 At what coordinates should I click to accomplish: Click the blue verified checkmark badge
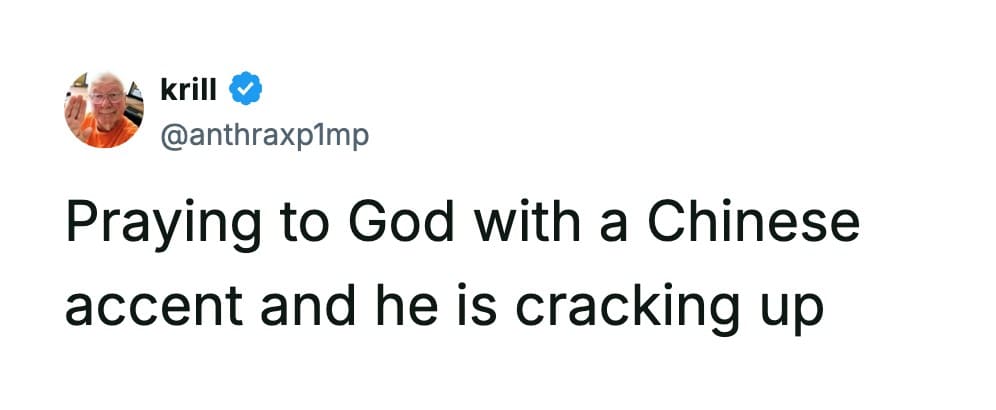247,91
